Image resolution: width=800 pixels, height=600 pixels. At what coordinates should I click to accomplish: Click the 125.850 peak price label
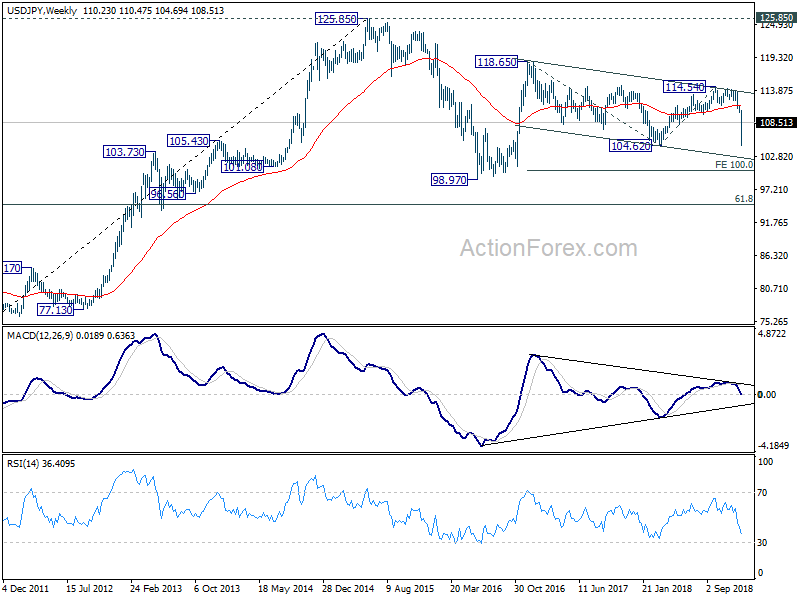pyautogui.click(x=336, y=19)
